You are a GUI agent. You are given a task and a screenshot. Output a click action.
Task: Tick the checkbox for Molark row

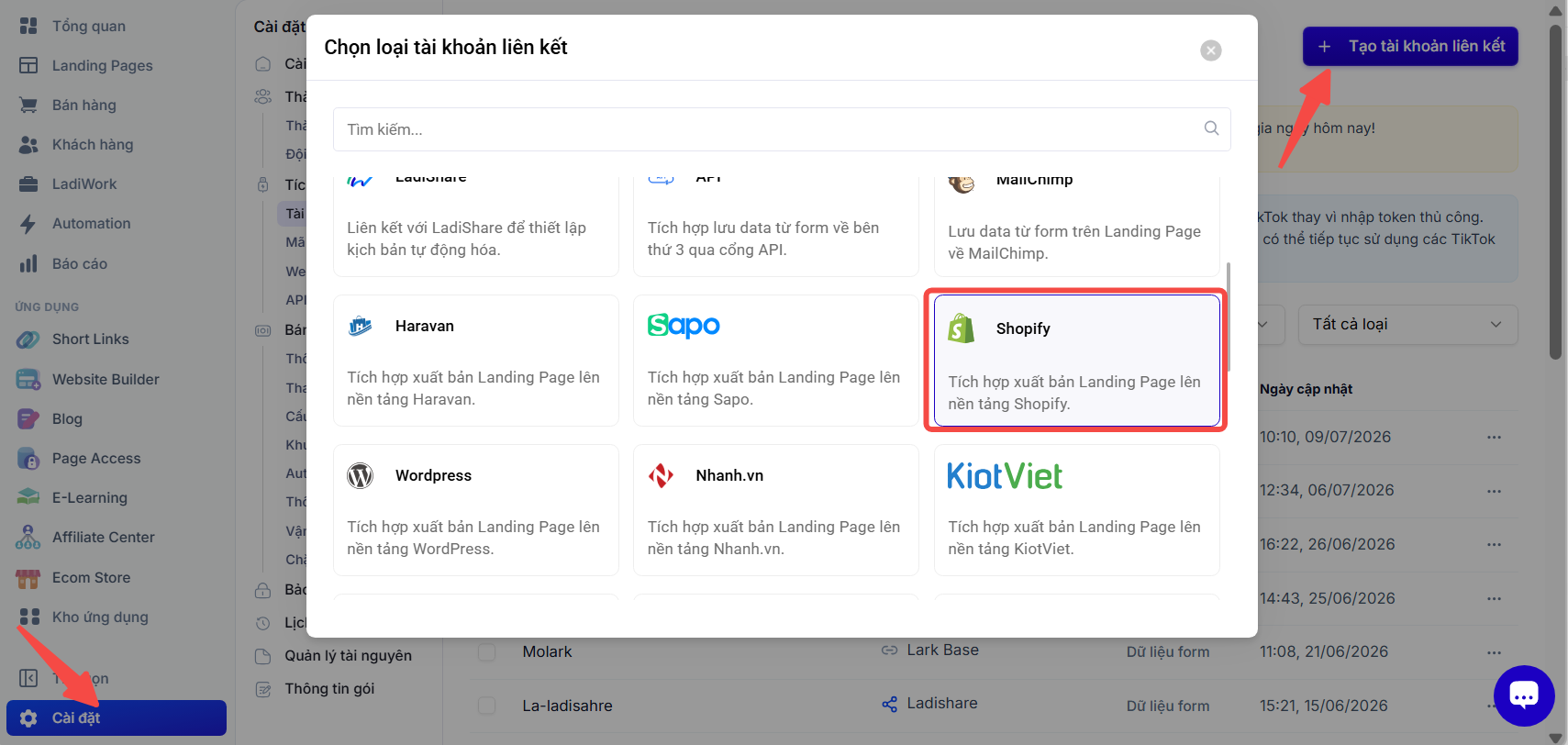point(487,651)
